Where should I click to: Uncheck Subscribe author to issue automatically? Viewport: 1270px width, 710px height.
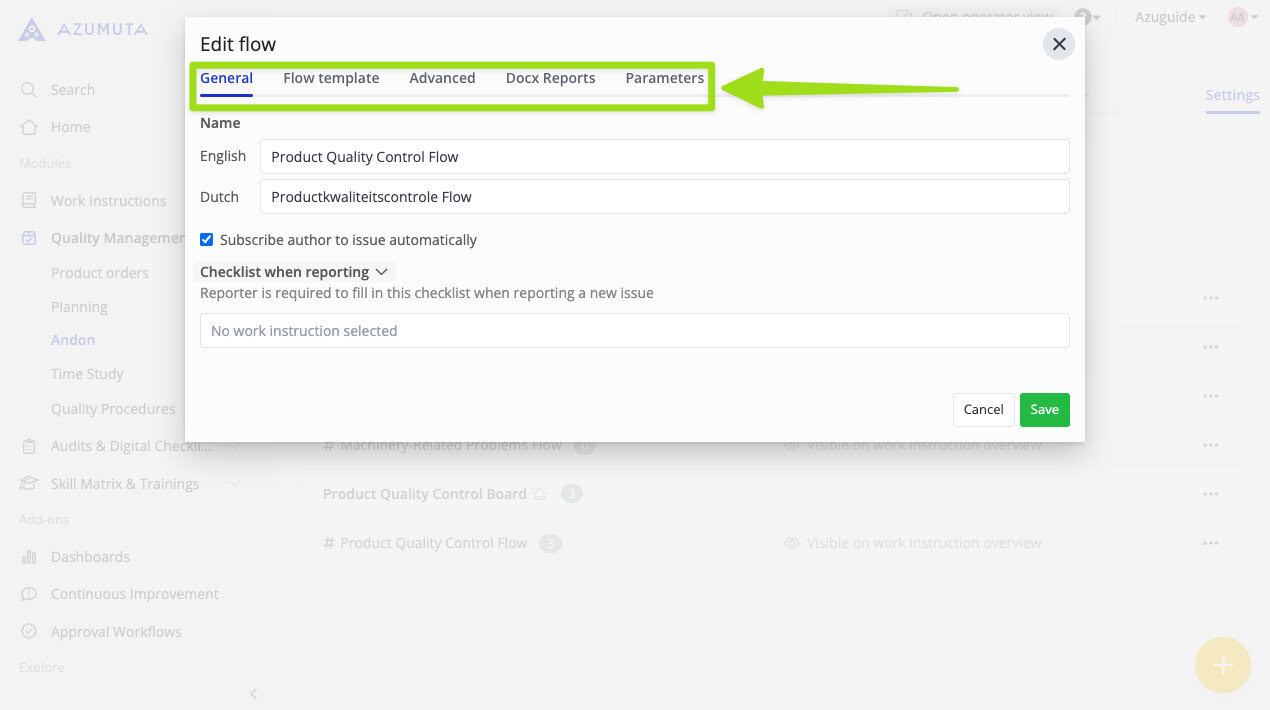206,239
